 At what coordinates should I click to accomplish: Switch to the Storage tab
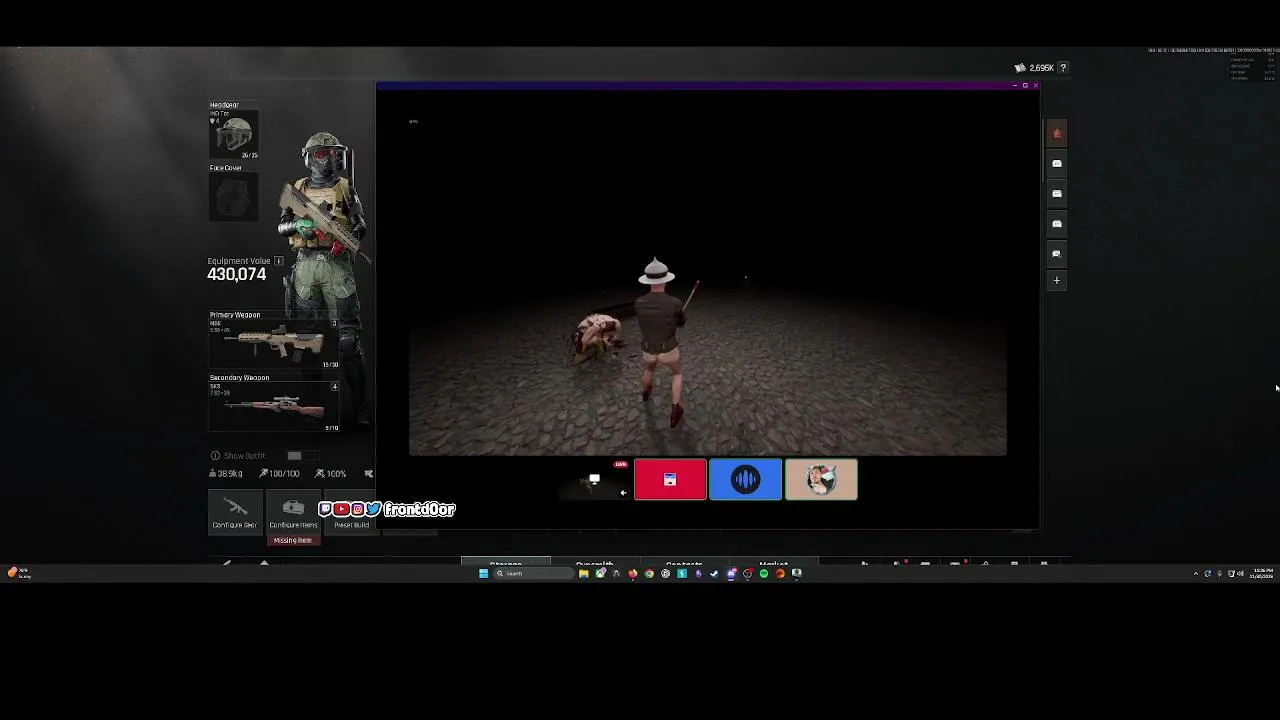click(505, 563)
